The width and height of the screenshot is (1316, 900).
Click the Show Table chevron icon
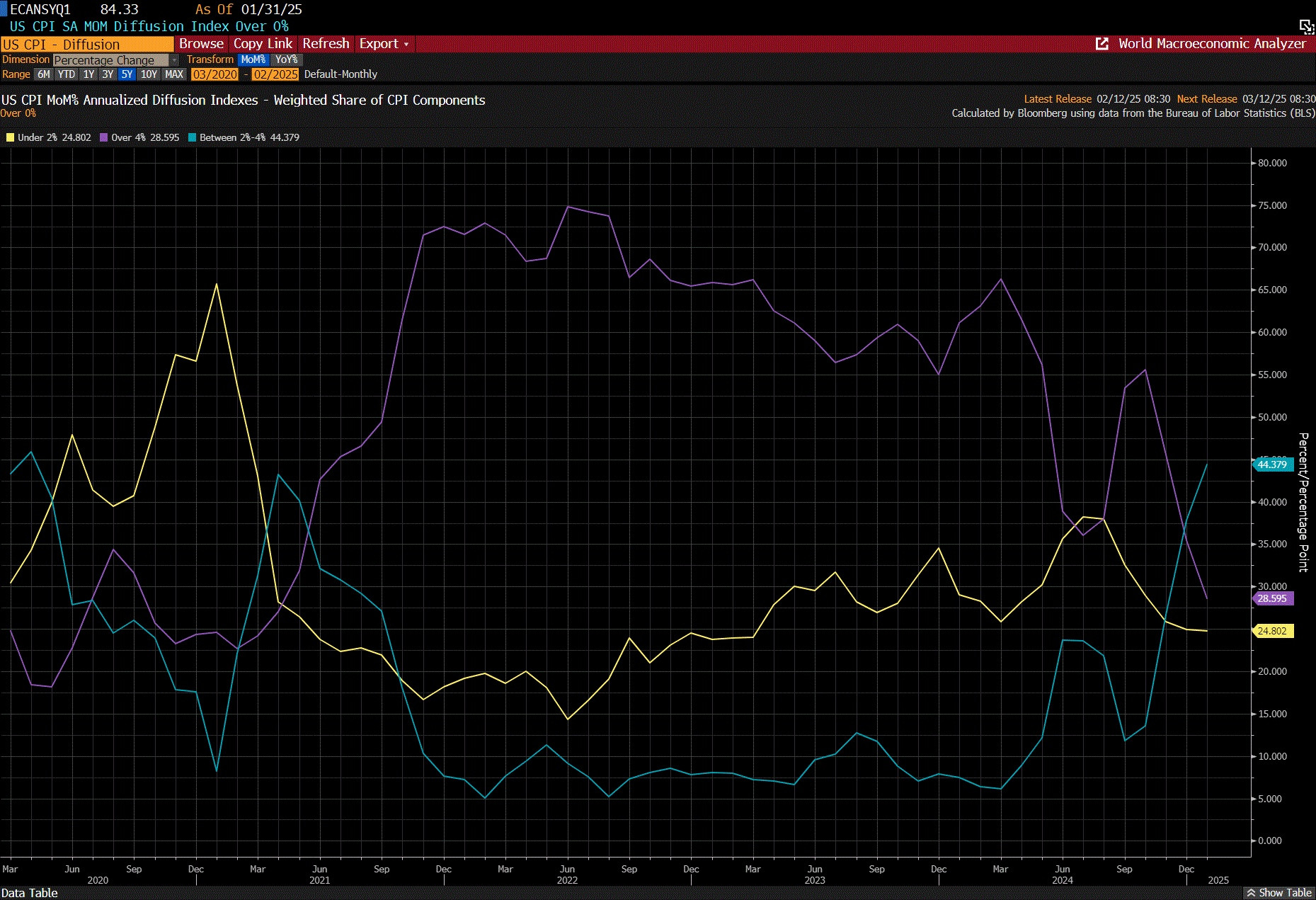coord(1251,893)
